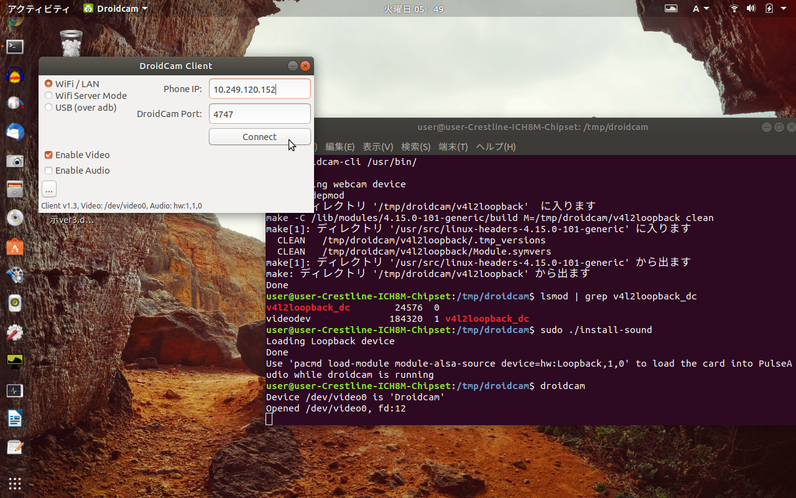Open the System Monitor graph icon in the dock
Viewport: 796px width, 498px height.
click(15, 361)
